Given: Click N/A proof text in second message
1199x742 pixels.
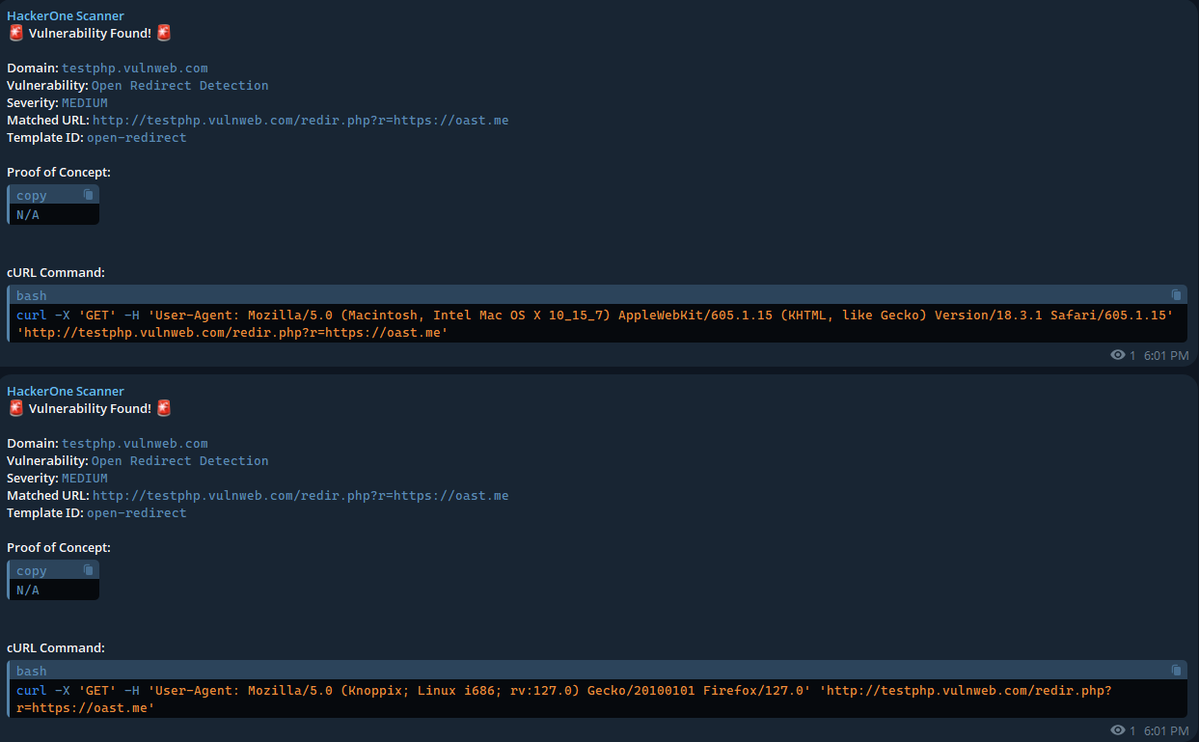Looking at the screenshot, I should (28, 591).
